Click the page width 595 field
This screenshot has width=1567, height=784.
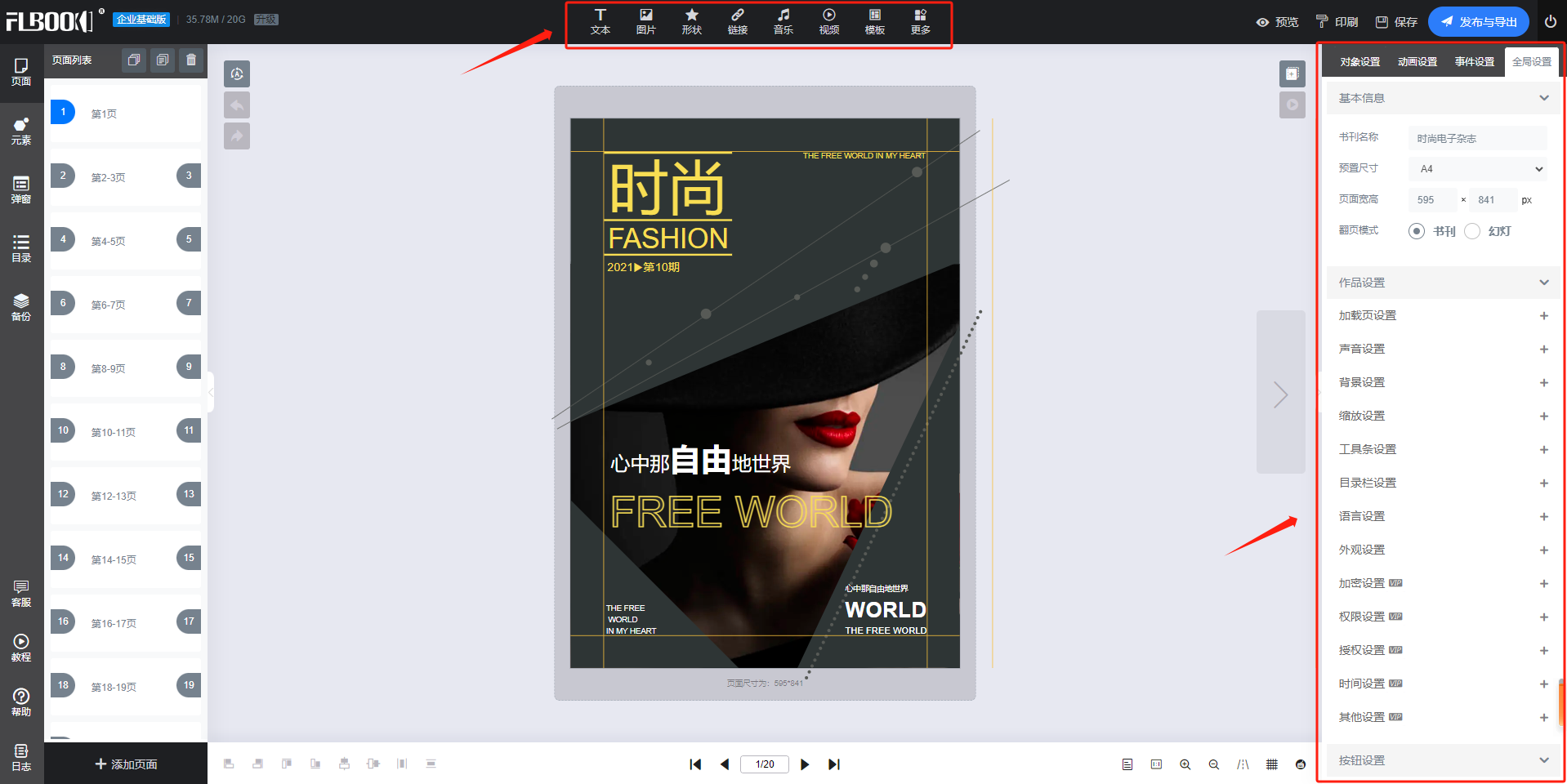coord(1432,200)
